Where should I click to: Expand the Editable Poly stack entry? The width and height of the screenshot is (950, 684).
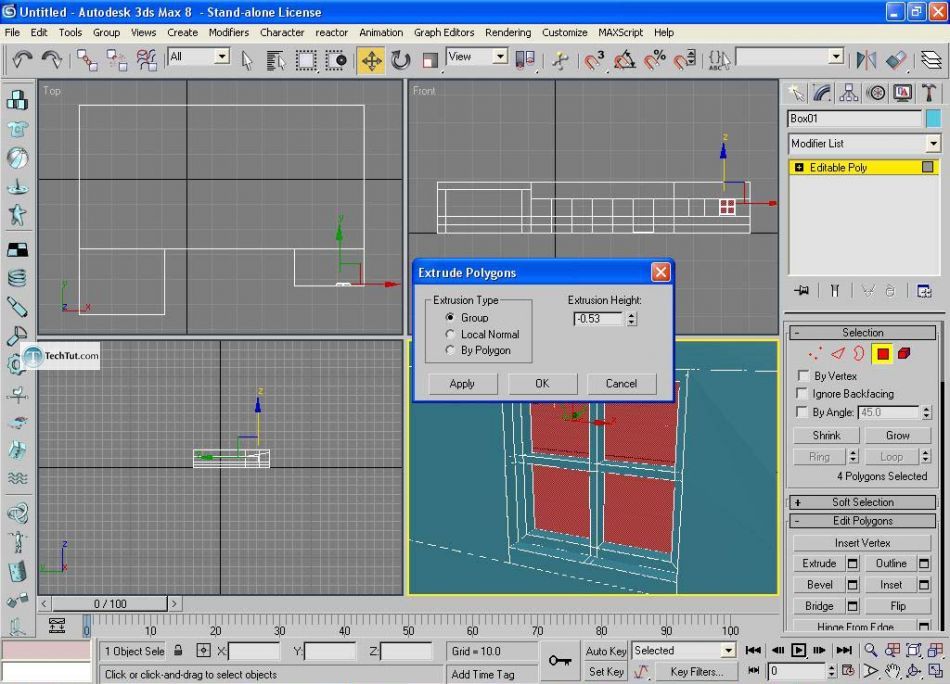coord(799,167)
